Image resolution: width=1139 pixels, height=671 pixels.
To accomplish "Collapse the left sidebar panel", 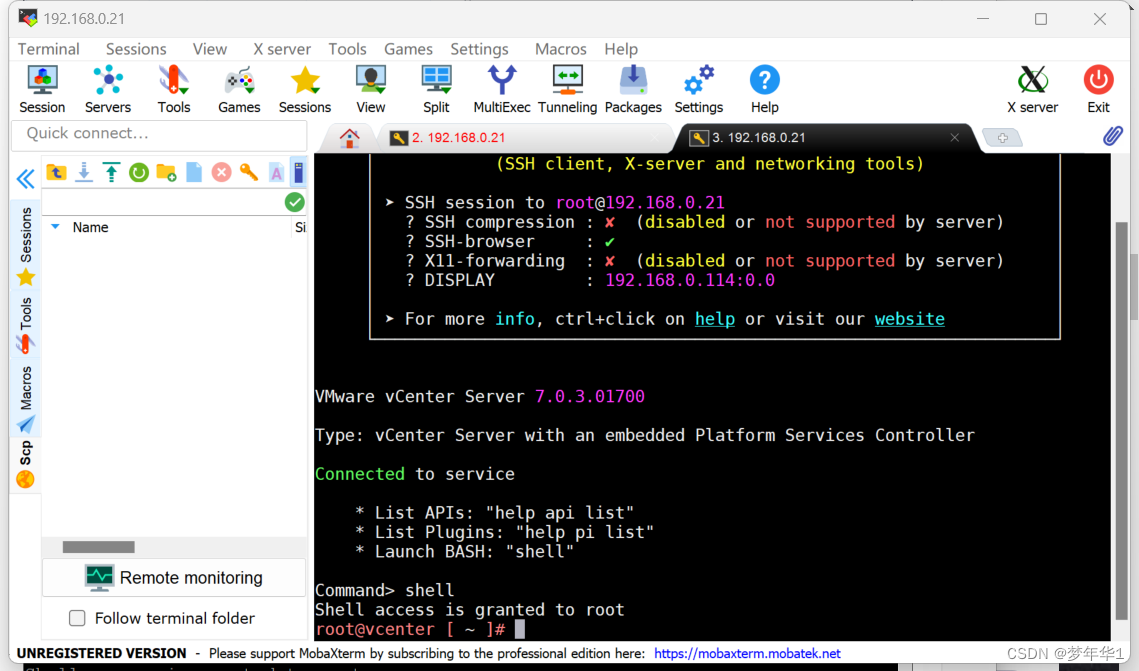I will pyautogui.click(x=25, y=179).
